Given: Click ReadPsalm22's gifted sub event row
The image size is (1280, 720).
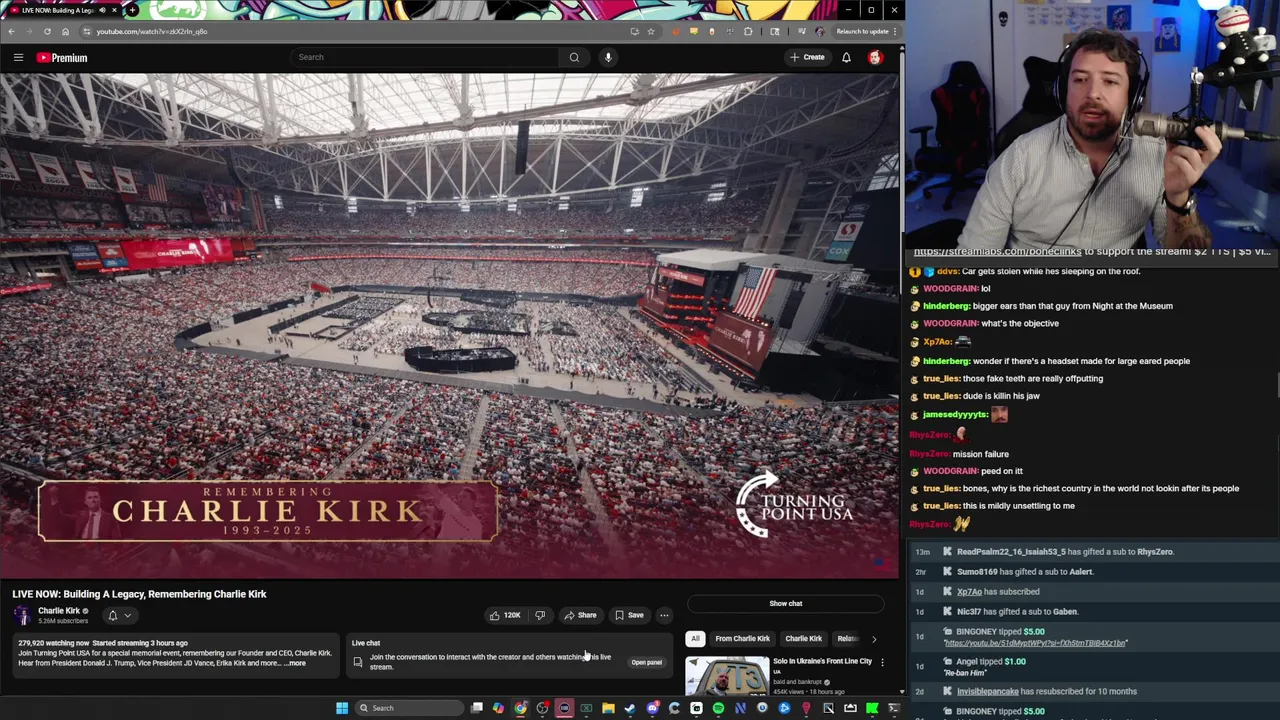Looking at the screenshot, I should tap(1094, 551).
